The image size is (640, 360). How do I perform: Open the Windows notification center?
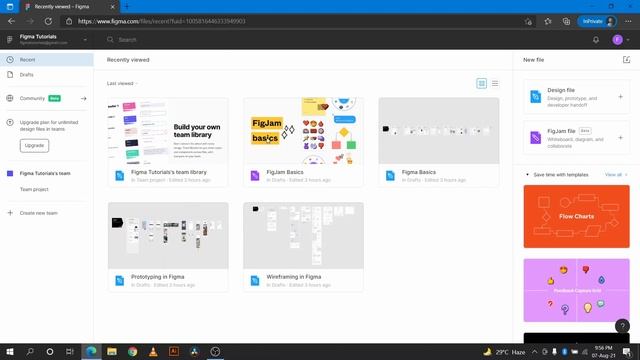coord(627,351)
